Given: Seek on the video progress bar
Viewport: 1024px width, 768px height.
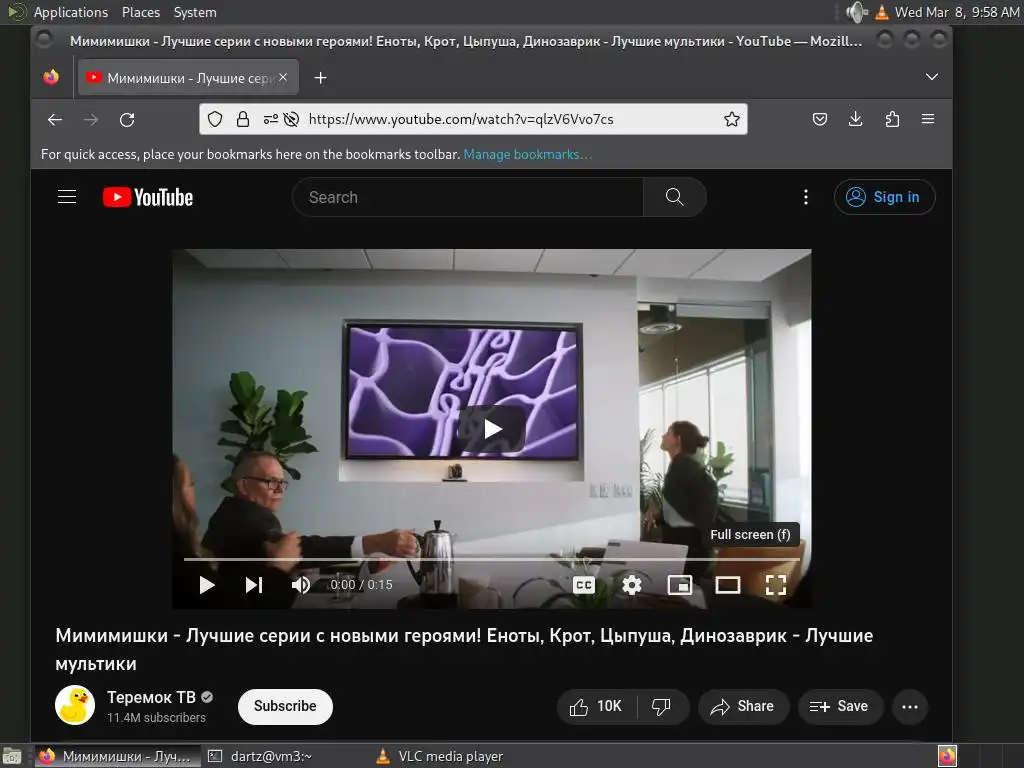Looking at the screenshot, I should tap(491, 559).
